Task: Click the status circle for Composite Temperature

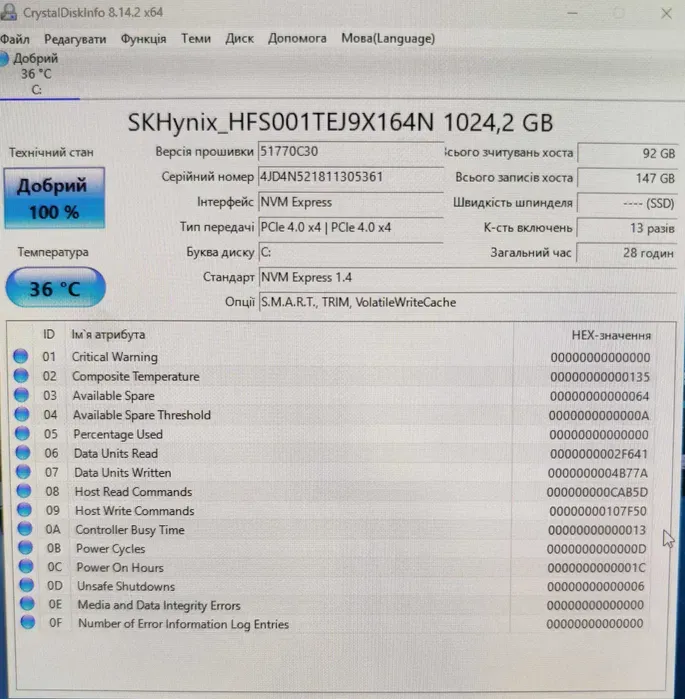Action: click(21, 375)
